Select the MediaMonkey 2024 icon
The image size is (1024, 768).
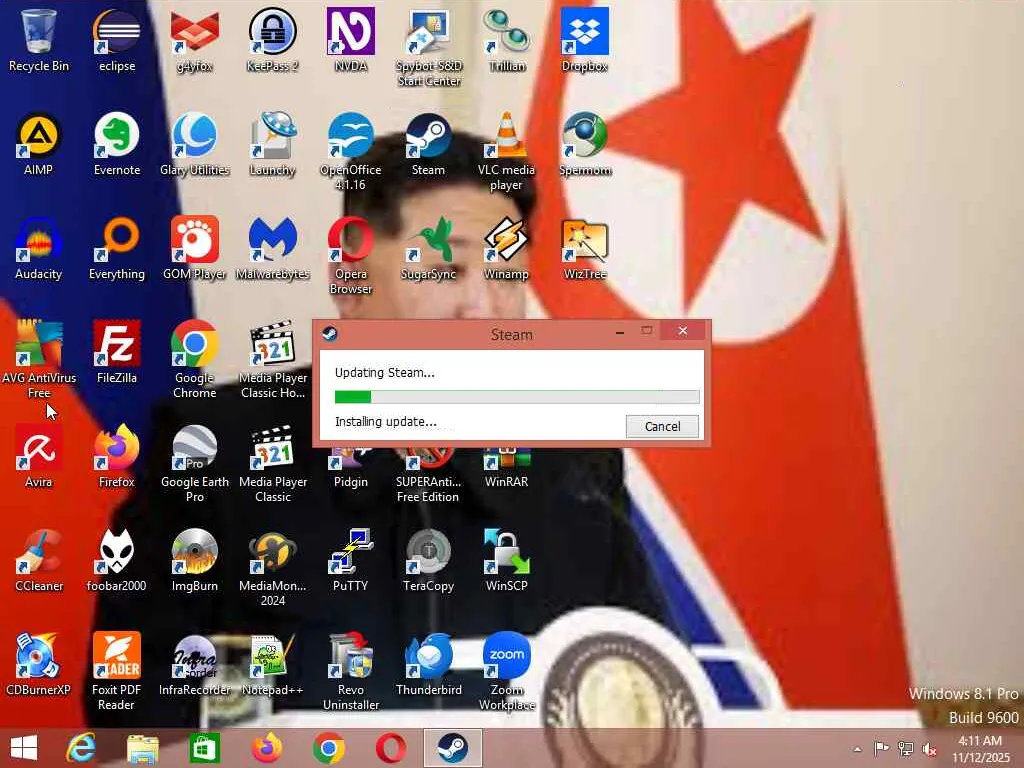[272, 568]
